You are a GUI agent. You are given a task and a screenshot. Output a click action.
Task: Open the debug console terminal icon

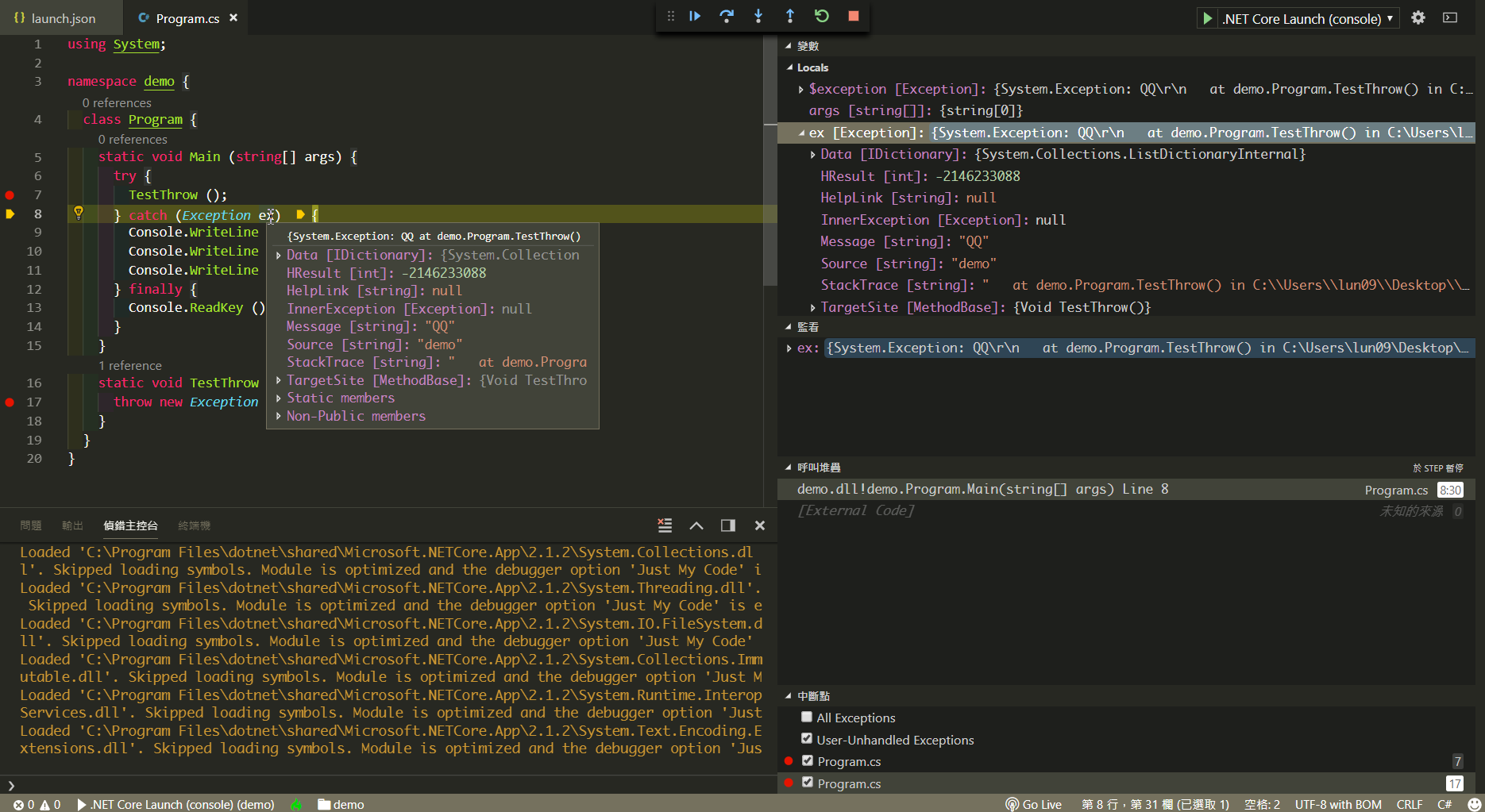(x=1450, y=17)
